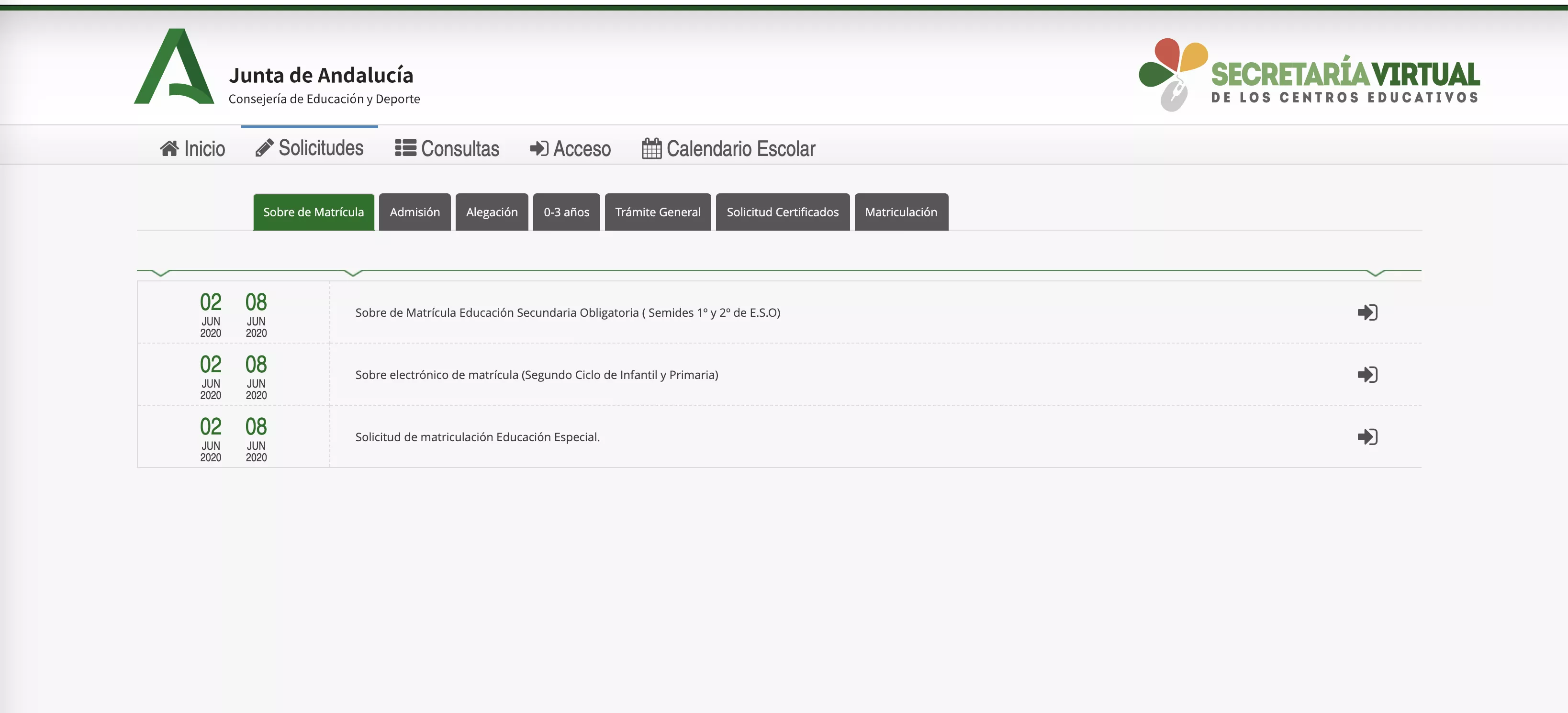
Task: Click the Secretaría Virtual logo
Action: (x=1309, y=74)
